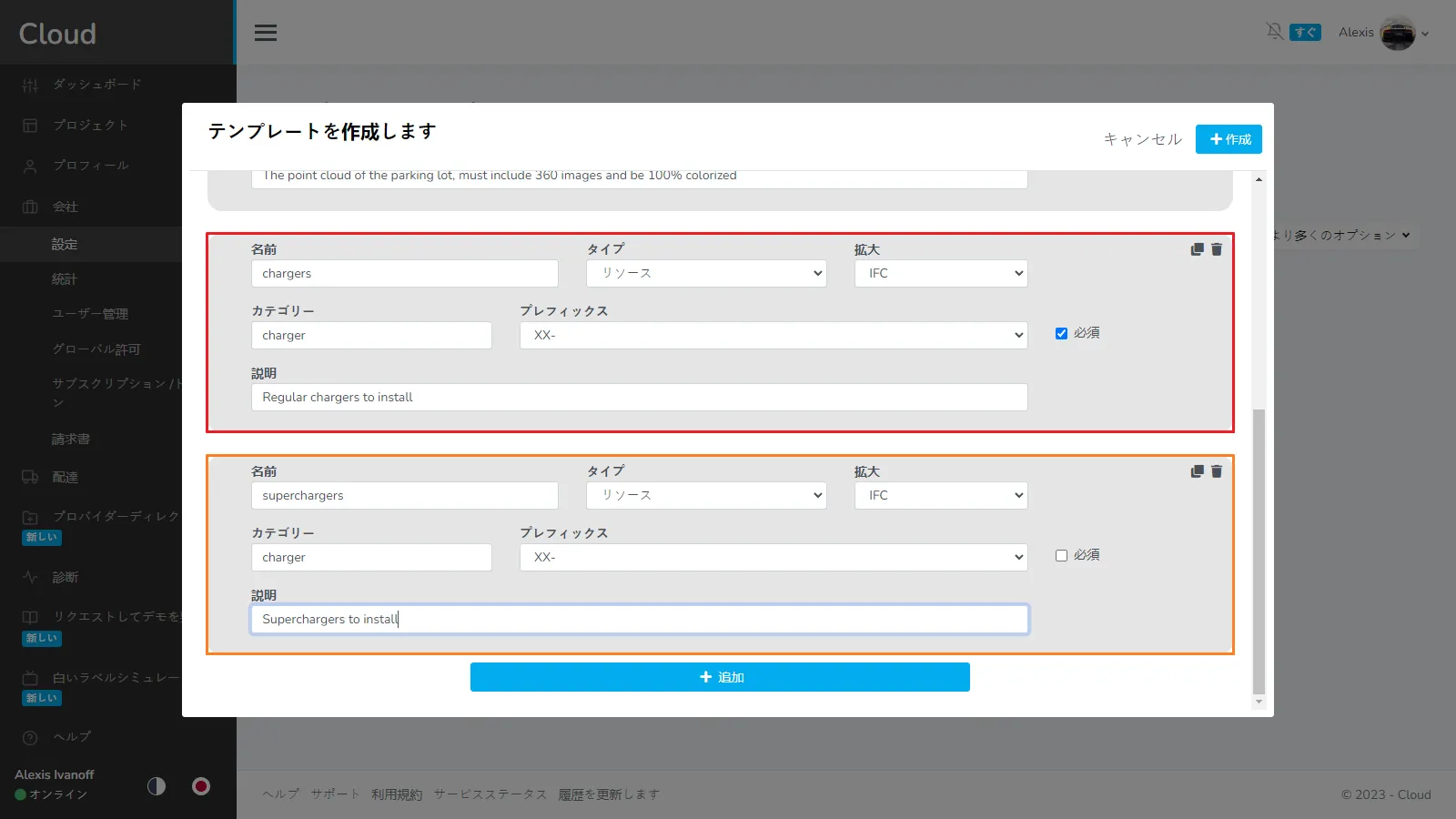Open the Alexis user account menu
1456x819 pixels.
click(x=1383, y=33)
